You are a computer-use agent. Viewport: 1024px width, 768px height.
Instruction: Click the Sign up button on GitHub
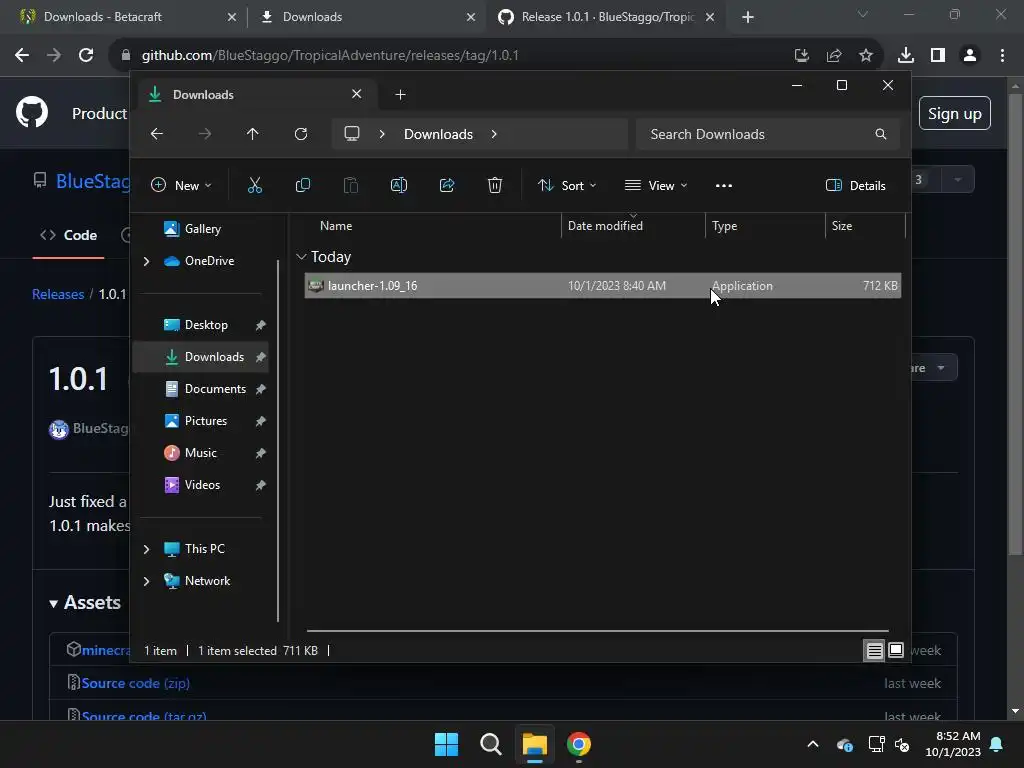pyautogui.click(x=955, y=114)
